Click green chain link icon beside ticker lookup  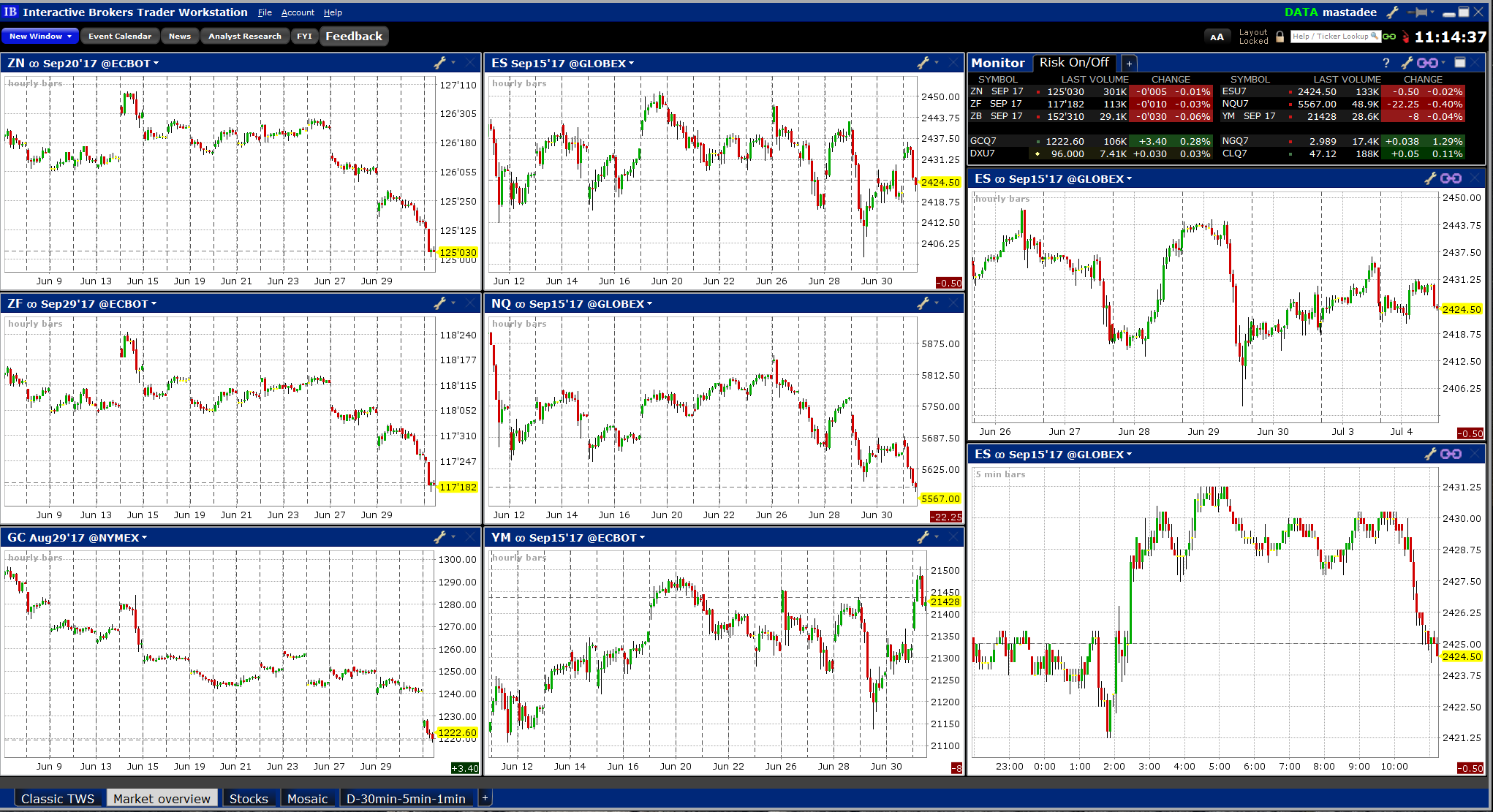1389,37
